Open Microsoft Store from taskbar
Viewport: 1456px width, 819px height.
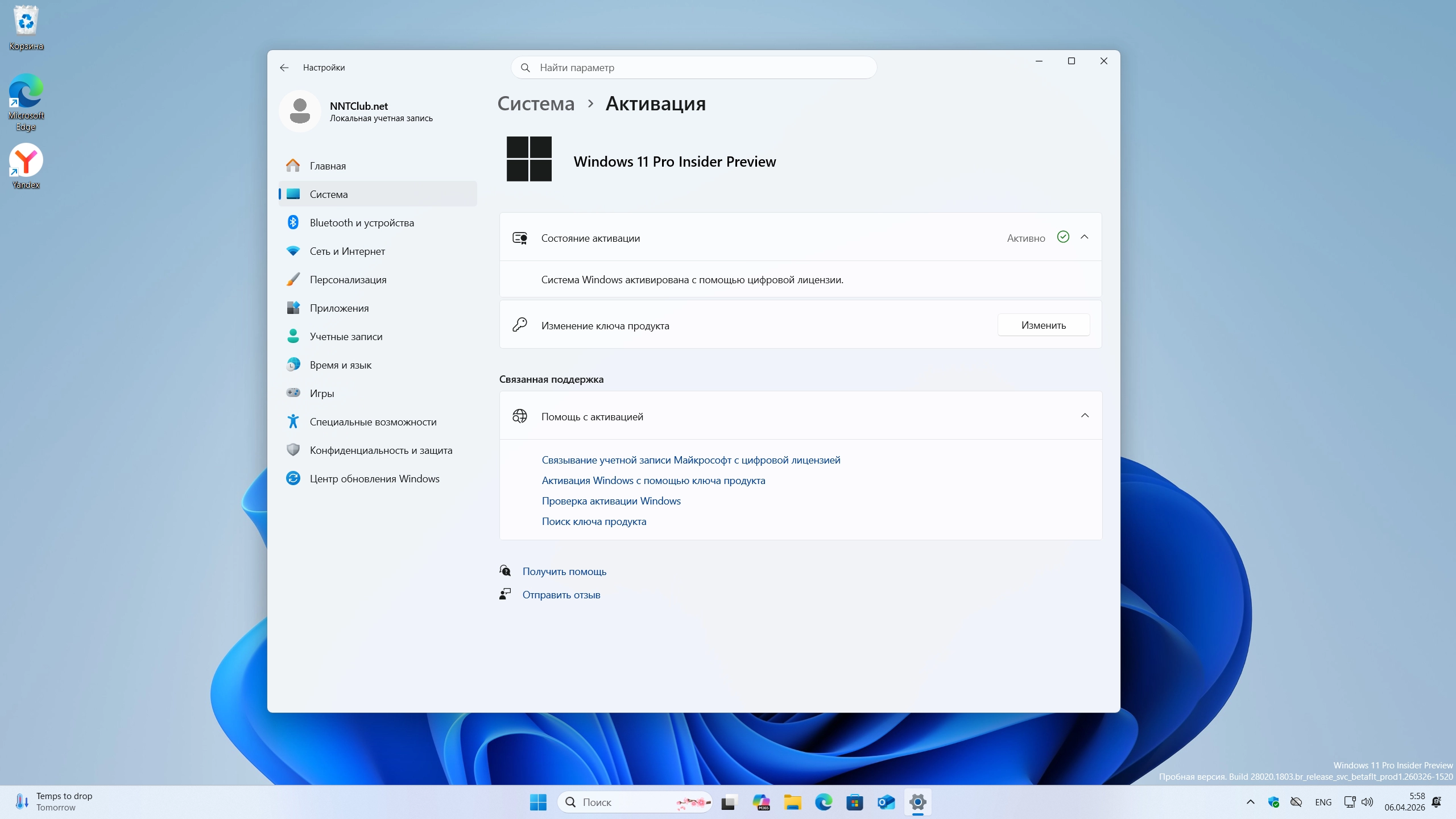(854, 803)
